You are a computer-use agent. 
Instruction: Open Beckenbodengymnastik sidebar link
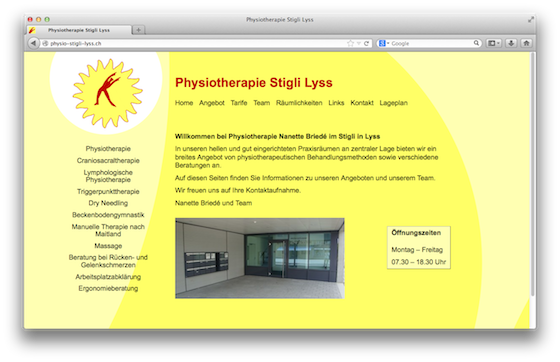pyautogui.click(x=108, y=215)
